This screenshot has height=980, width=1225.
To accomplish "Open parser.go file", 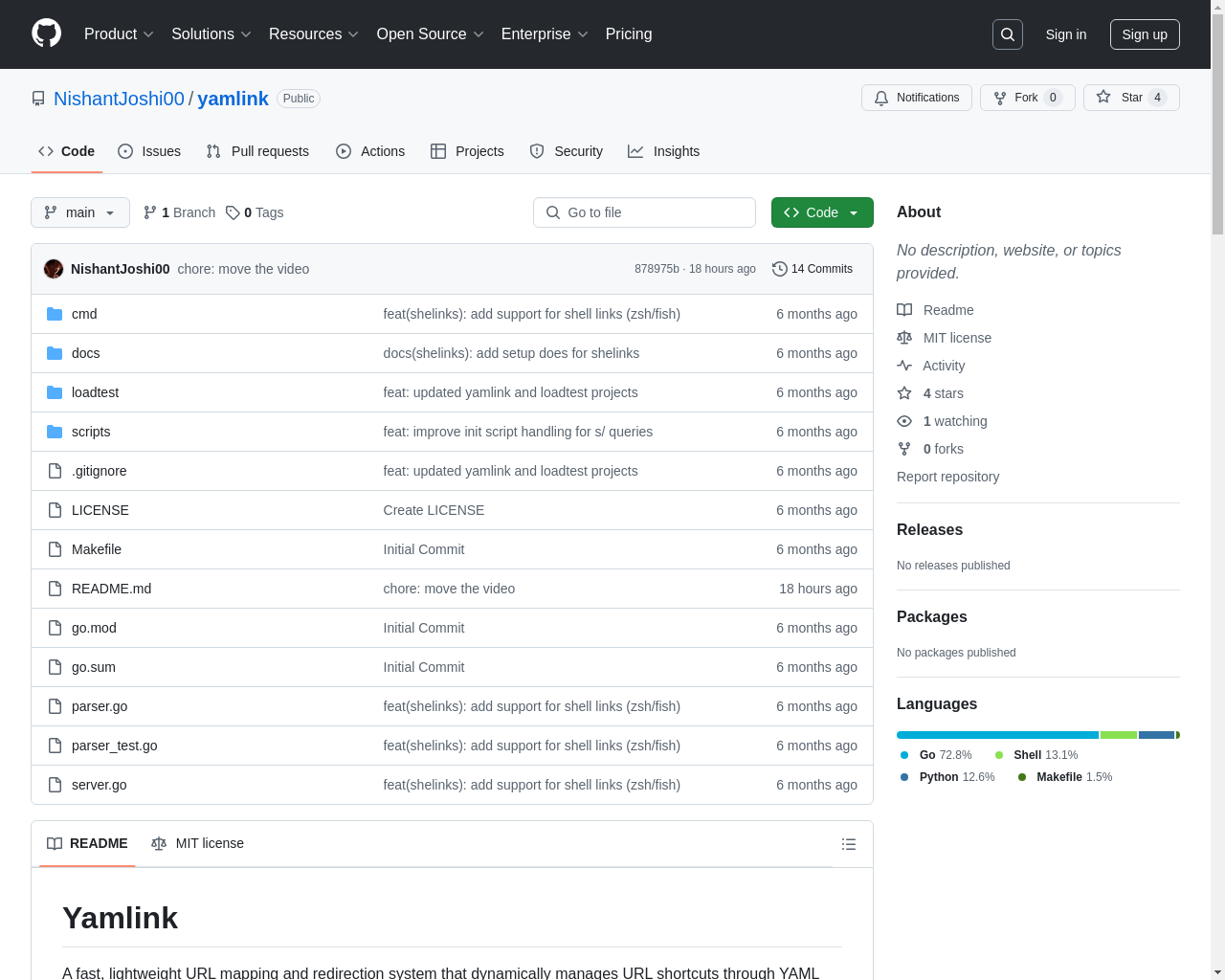I will tap(100, 706).
